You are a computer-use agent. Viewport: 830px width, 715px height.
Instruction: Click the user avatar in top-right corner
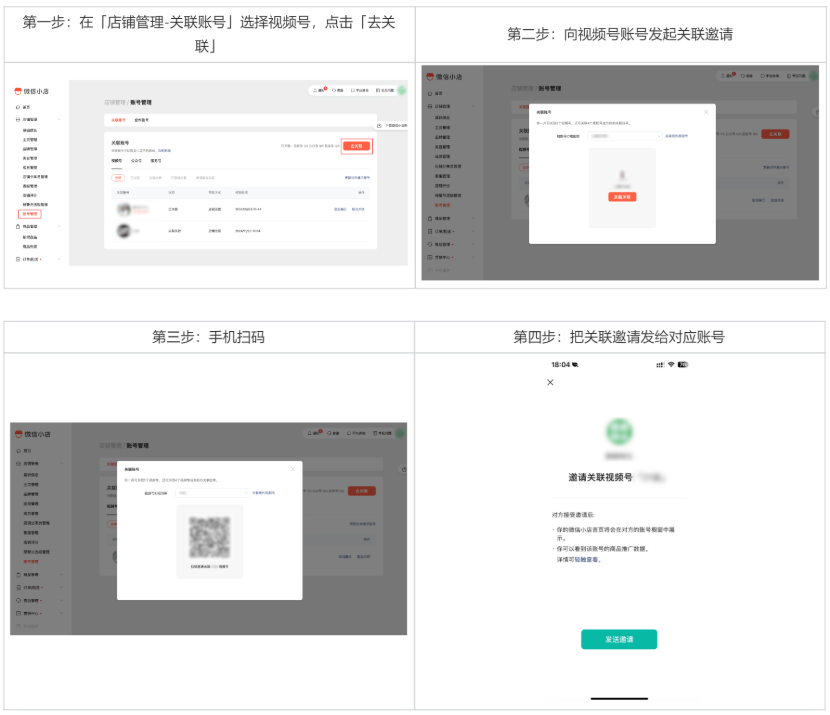click(402, 91)
